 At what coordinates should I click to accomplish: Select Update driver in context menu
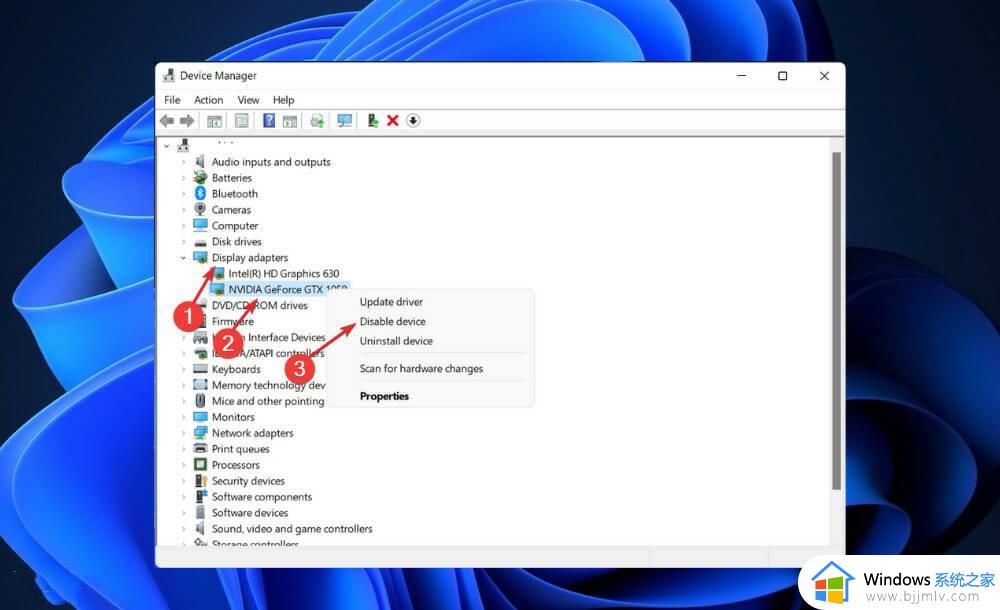click(x=391, y=302)
